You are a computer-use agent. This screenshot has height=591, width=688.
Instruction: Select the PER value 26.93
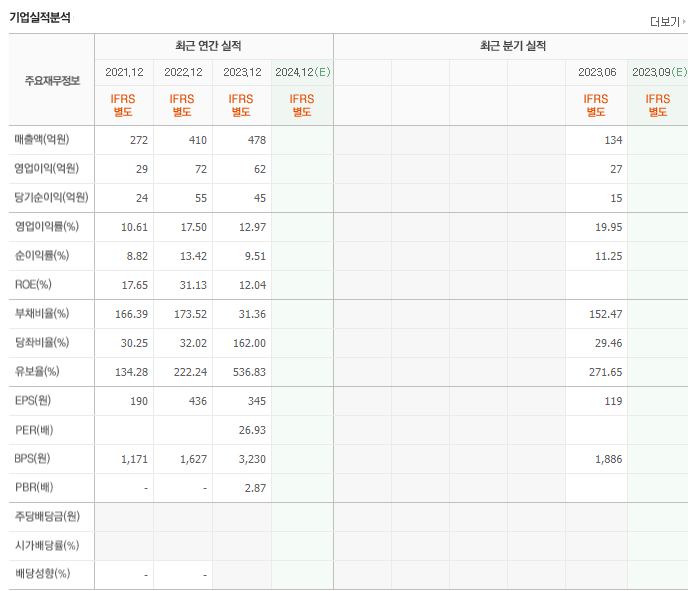coord(252,430)
